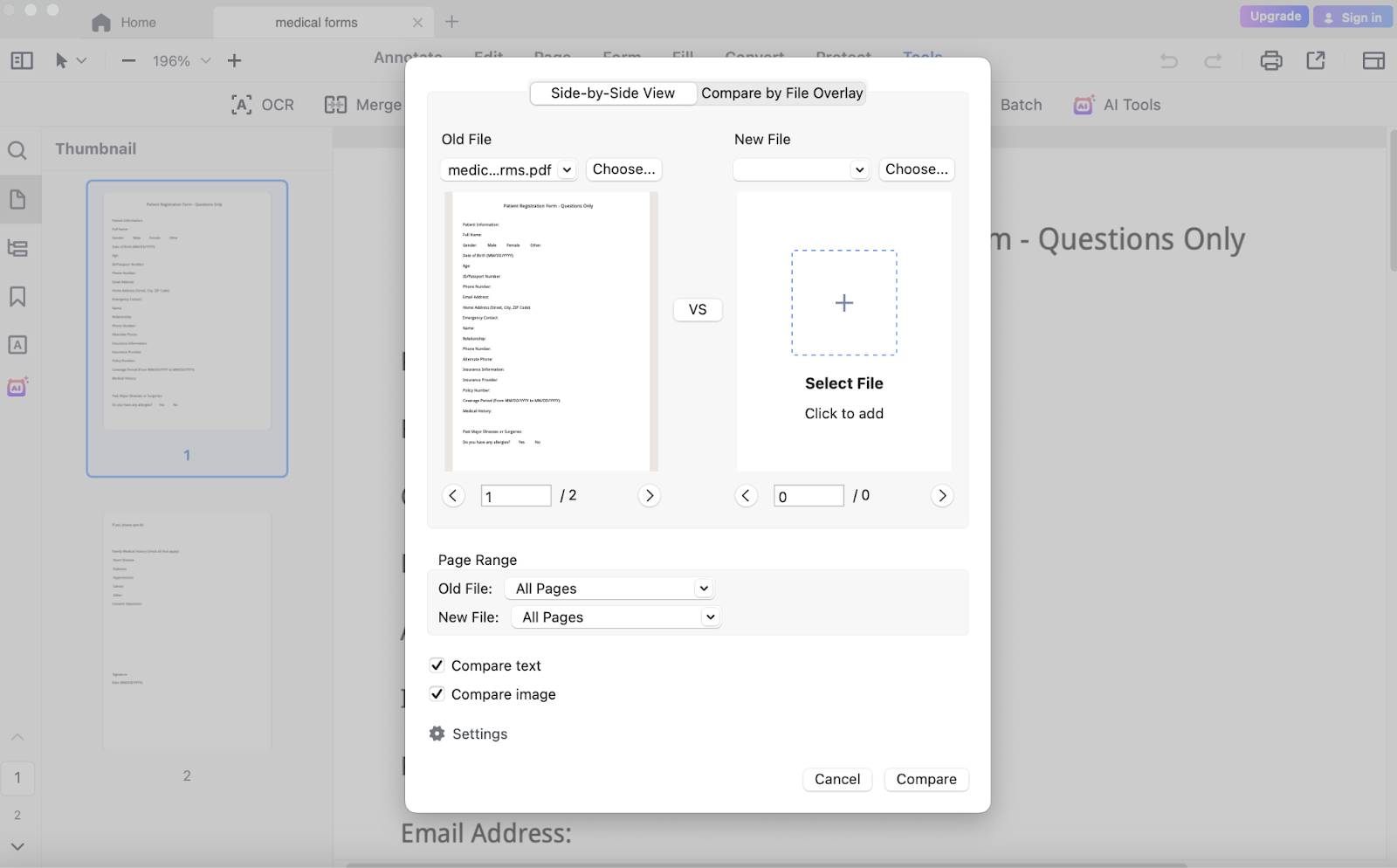
Task: Click the VS button
Action: tap(698, 310)
